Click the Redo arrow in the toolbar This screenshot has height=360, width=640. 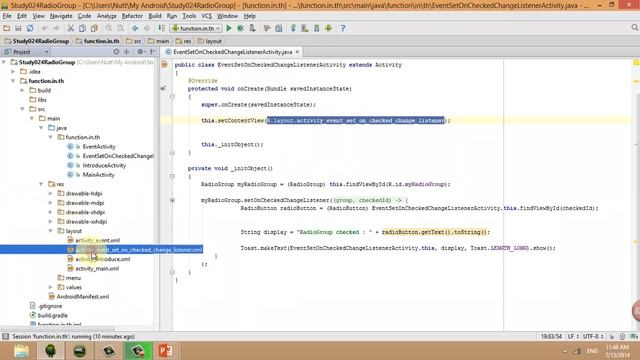(x=56, y=28)
